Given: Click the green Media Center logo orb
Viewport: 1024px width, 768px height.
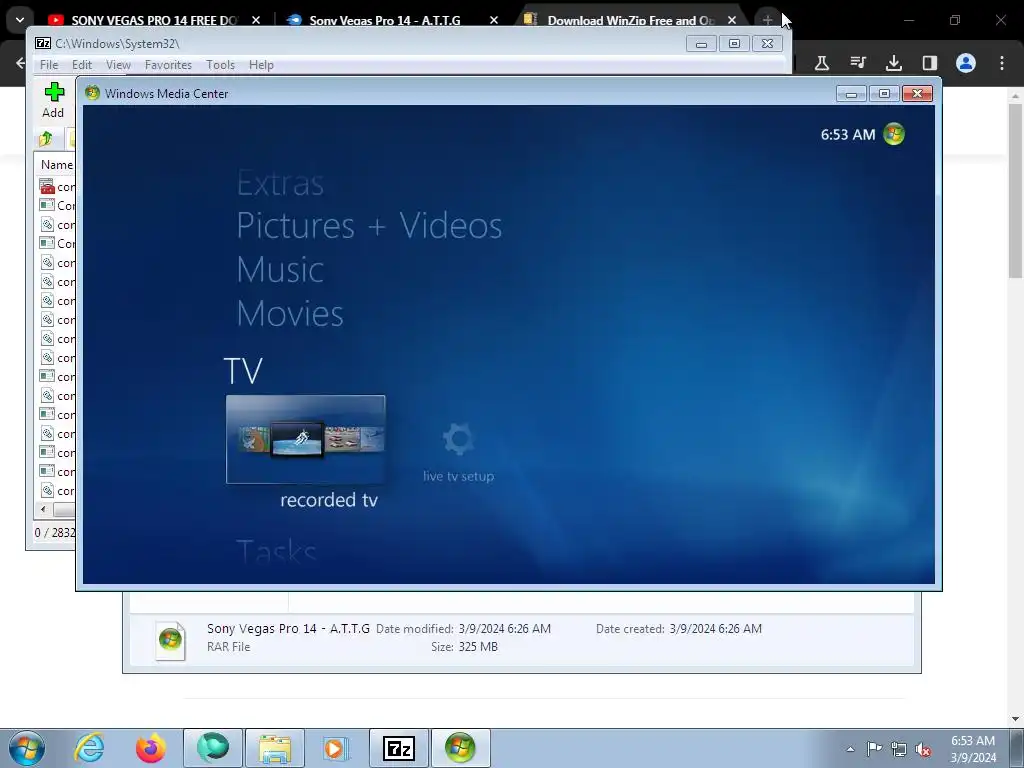Looking at the screenshot, I should [894, 134].
